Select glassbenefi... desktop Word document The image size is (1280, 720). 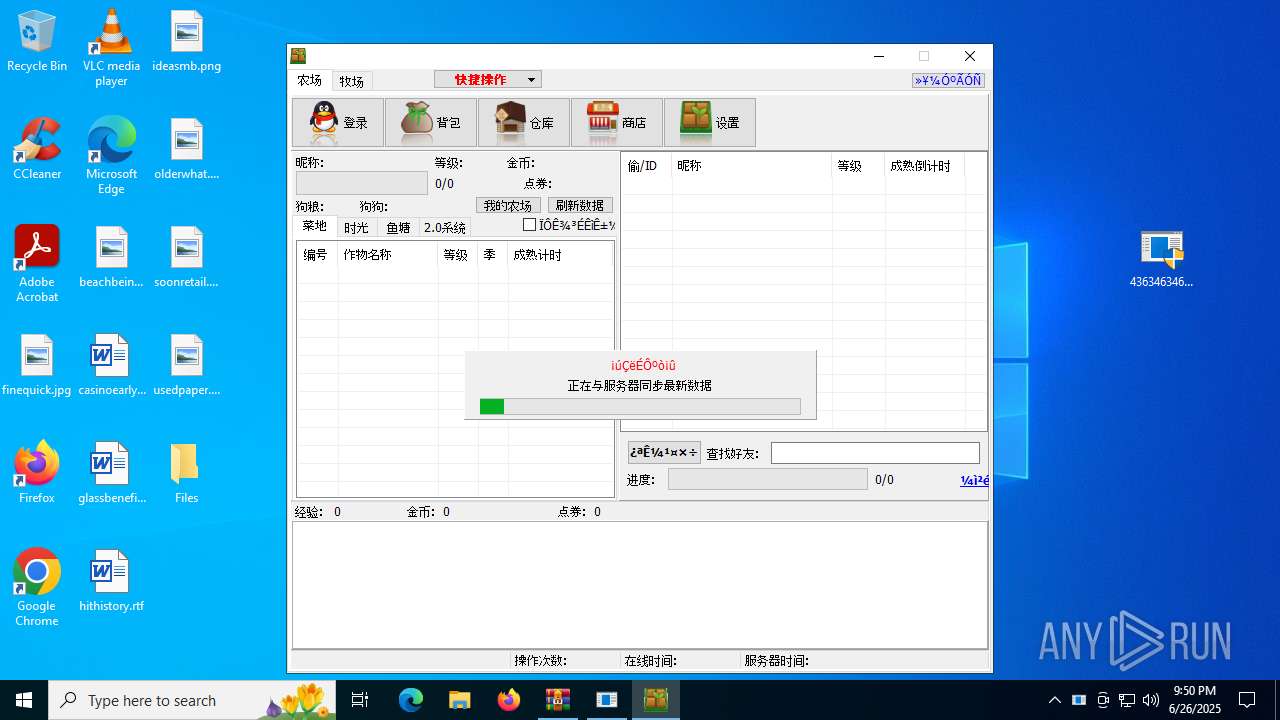pos(111,474)
